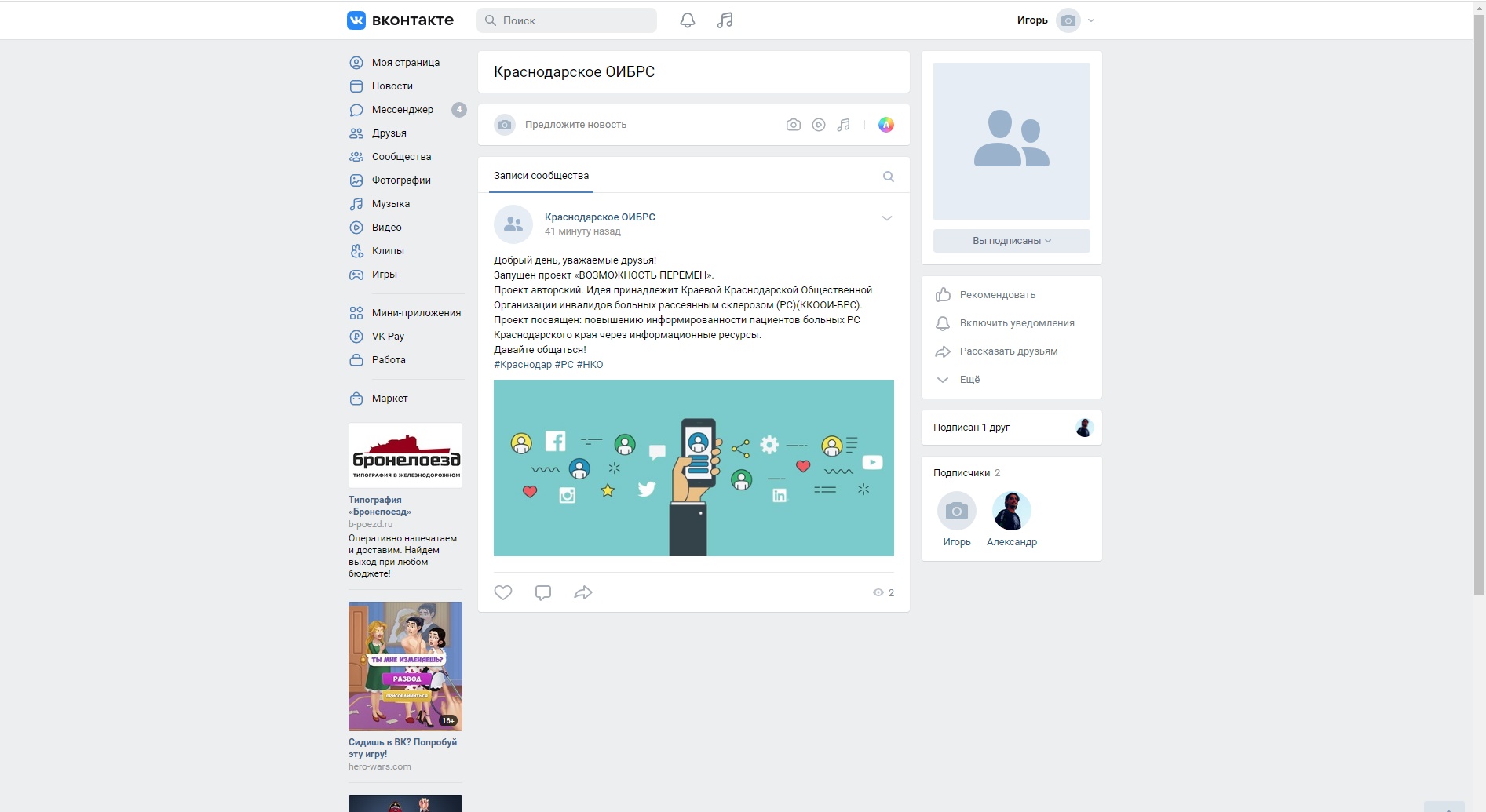This screenshot has height=812, width=1486.
Task: Click the Поиск search field
Action: [567, 20]
